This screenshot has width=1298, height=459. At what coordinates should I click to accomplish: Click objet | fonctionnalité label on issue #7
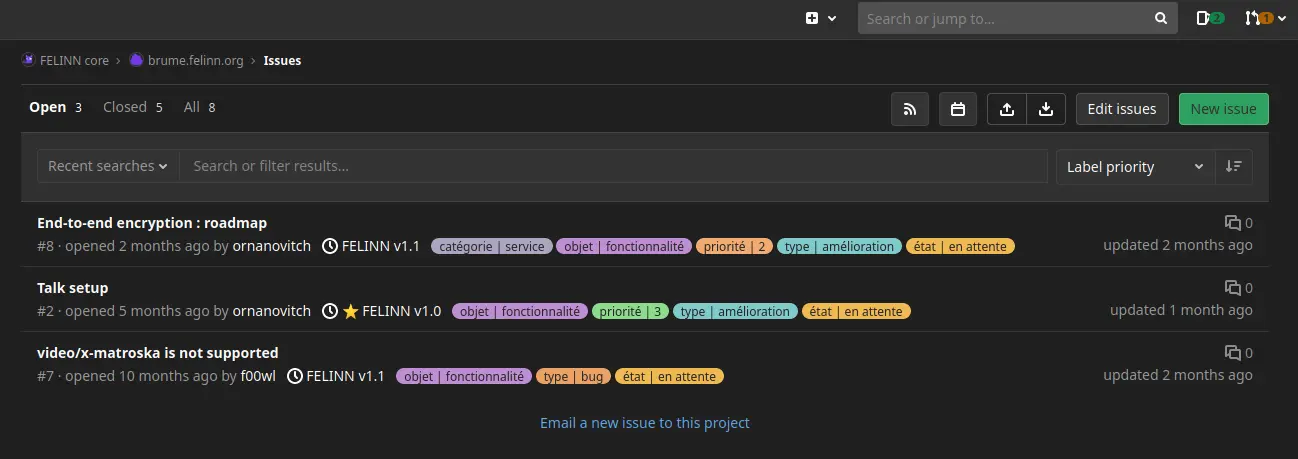[464, 376]
